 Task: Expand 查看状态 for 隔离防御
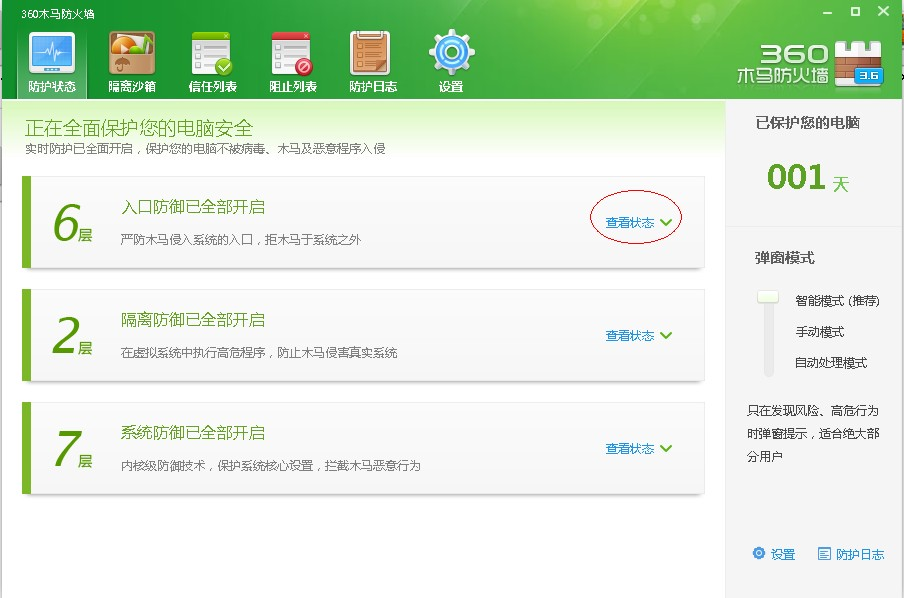coord(638,336)
